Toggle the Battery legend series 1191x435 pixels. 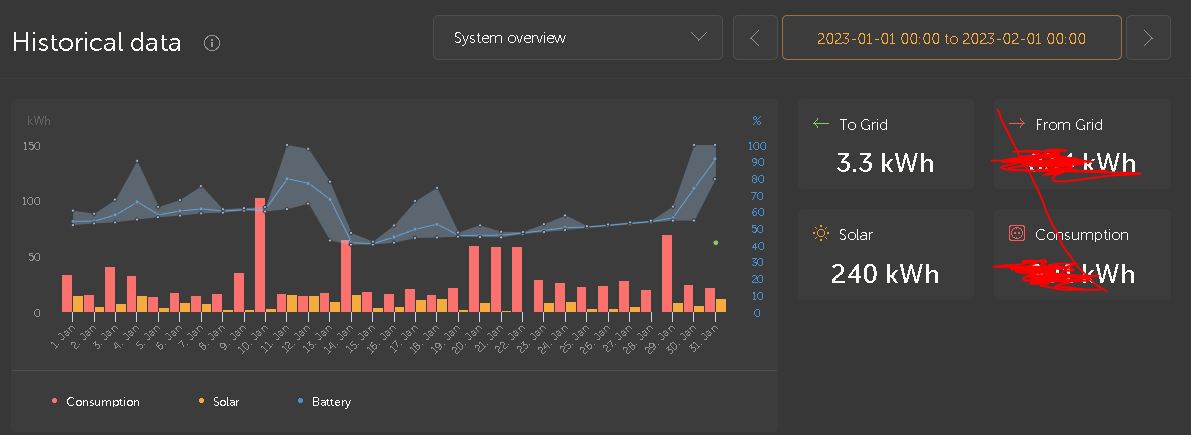tap(324, 402)
